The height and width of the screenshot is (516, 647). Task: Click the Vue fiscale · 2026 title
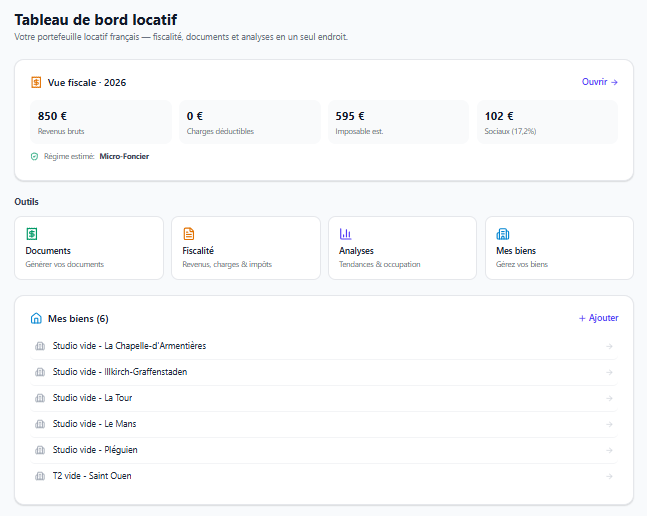87,82
